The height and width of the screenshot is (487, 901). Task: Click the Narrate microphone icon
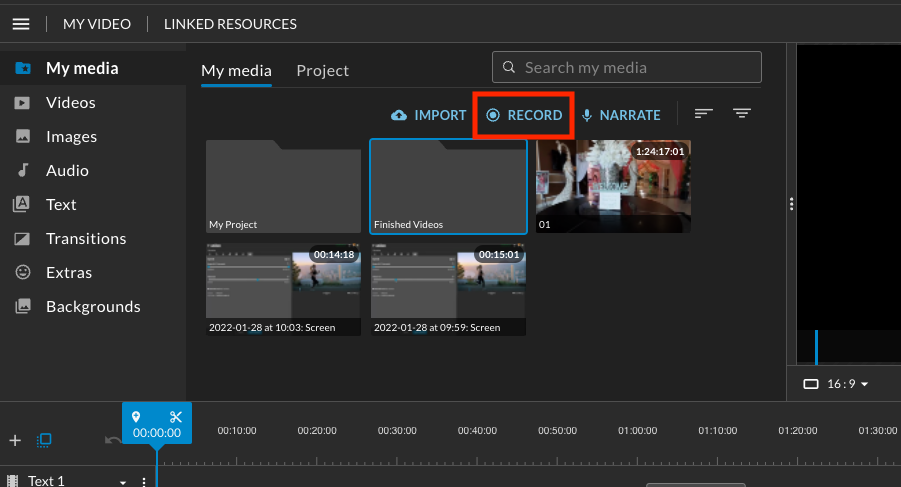click(587, 115)
